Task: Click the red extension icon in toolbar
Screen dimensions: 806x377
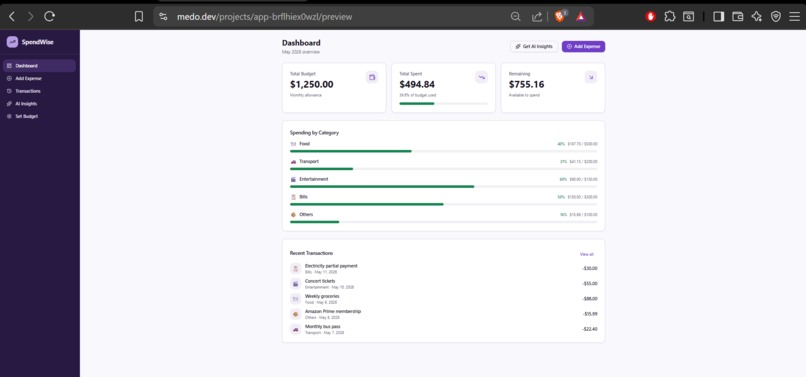Action: click(651, 16)
